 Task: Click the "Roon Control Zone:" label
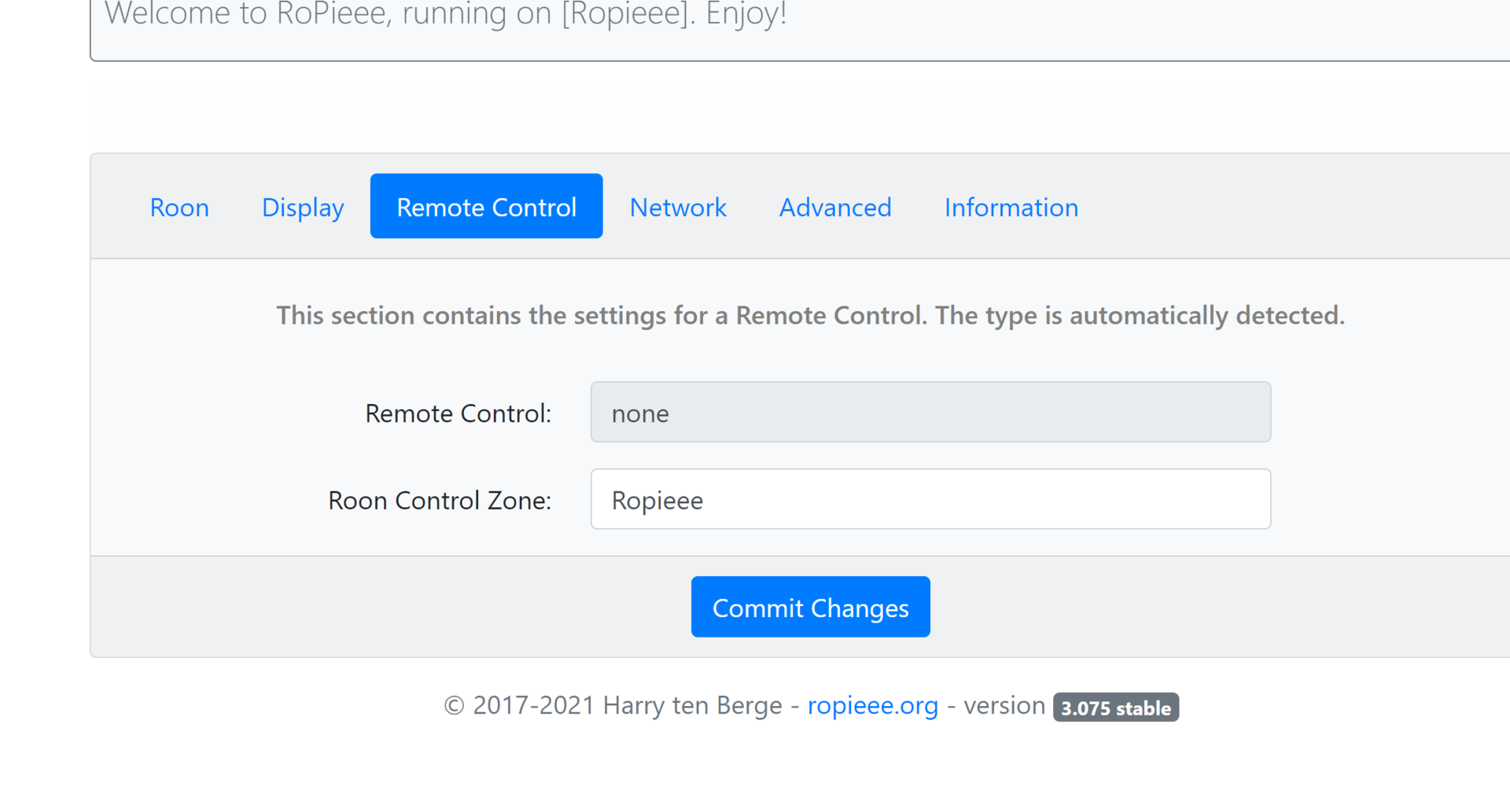click(x=440, y=501)
